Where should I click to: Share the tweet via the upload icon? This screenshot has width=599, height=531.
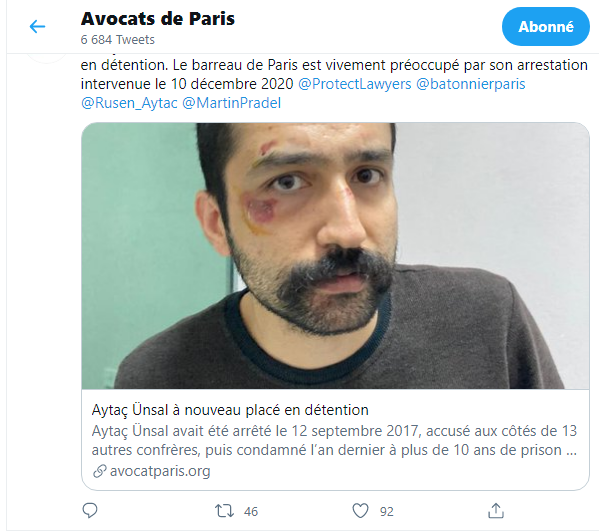pos(496,510)
